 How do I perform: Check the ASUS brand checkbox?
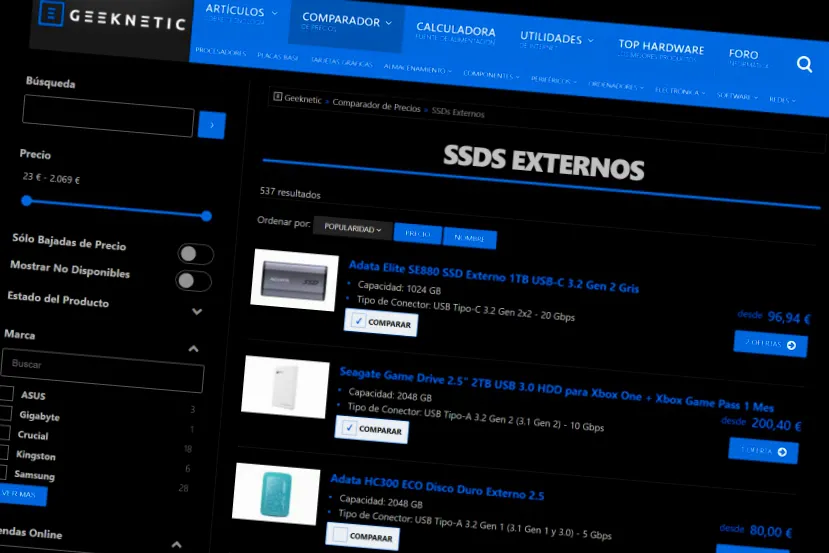click(7, 393)
